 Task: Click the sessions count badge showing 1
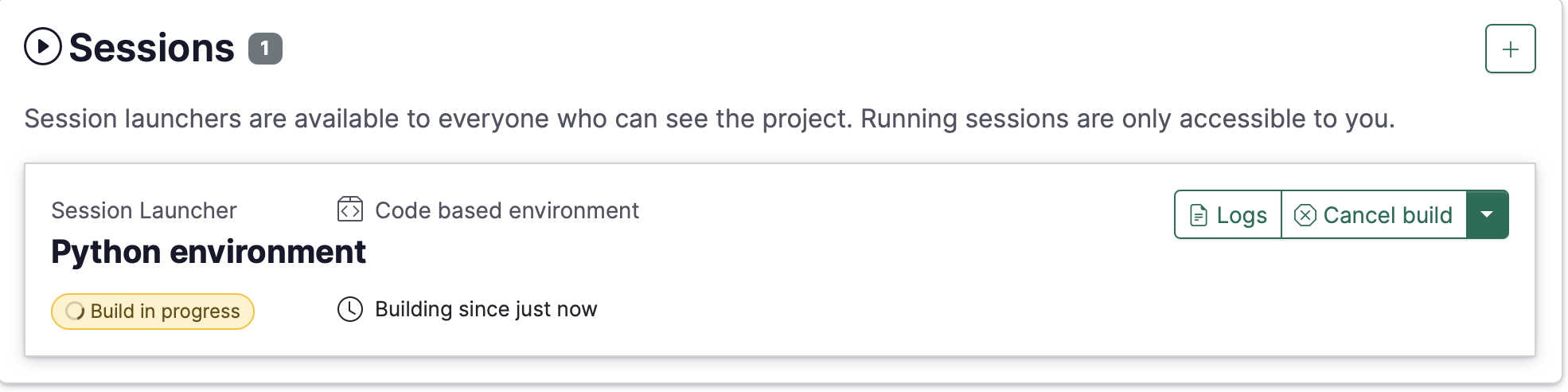265,48
